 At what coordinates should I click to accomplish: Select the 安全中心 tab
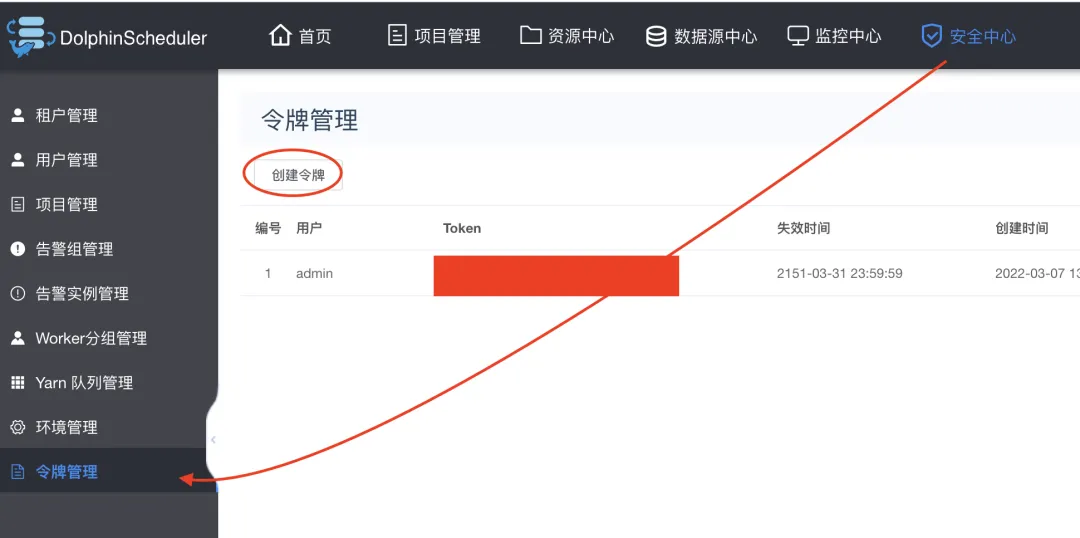coord(968,36)
